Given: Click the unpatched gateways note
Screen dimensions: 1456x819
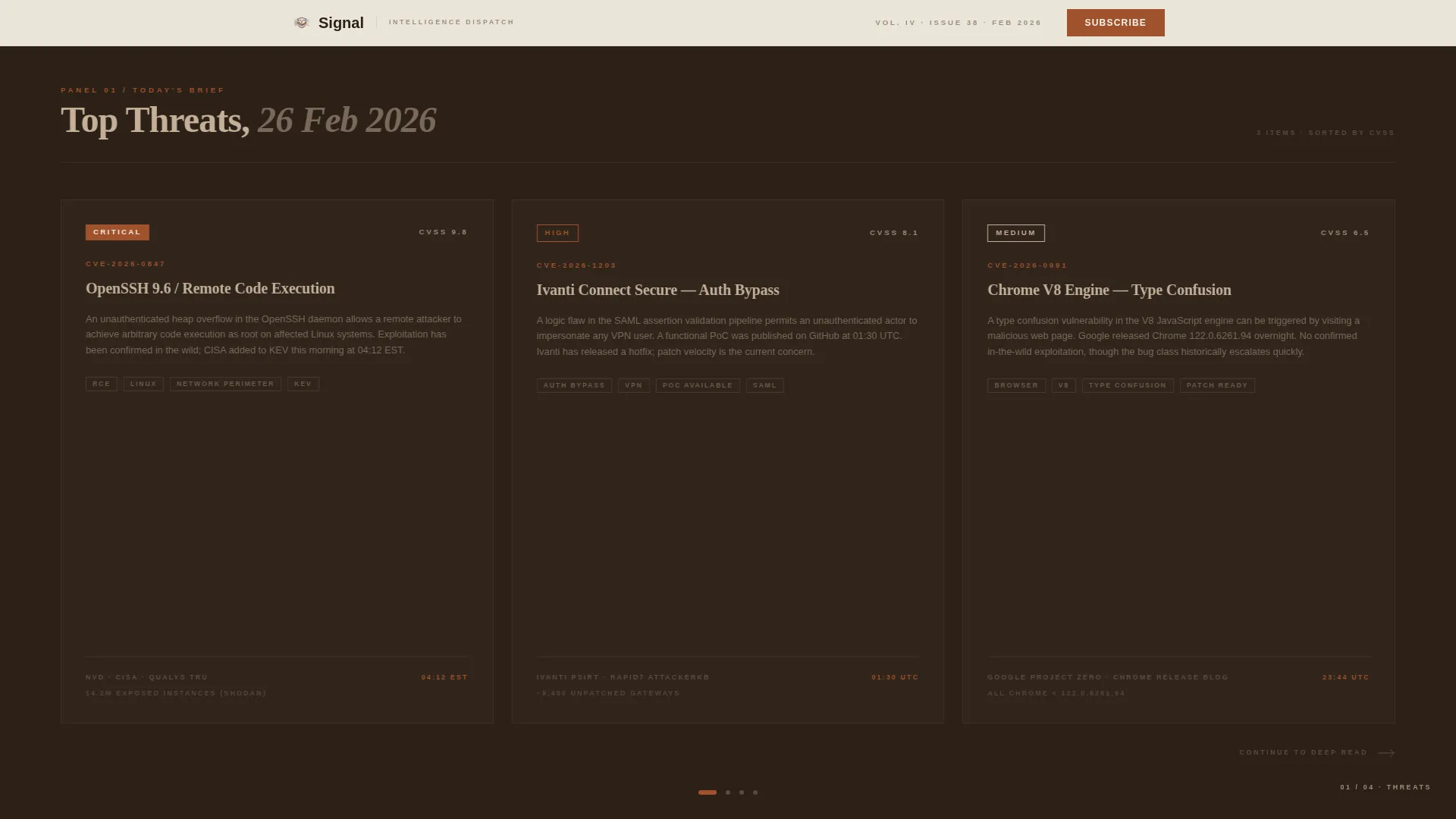Looking at the screenshot, I should coord(608,693).
